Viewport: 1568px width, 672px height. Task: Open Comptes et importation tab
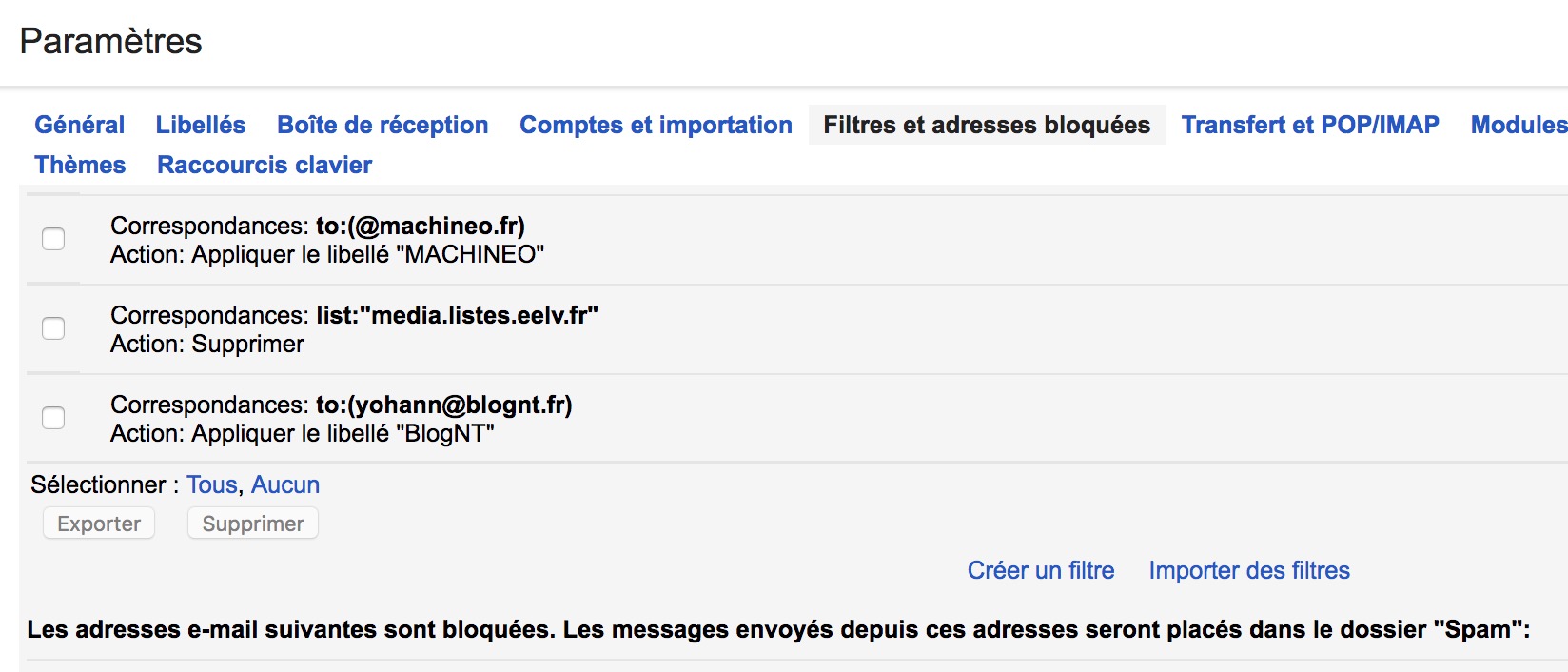tap(656, 125)
